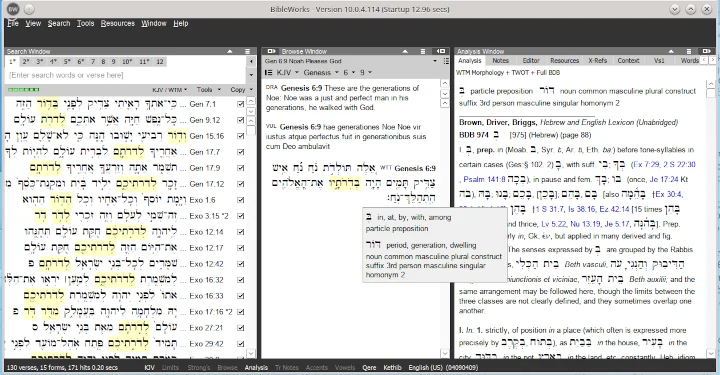Open the Search menu
Image resolution: width=720 pixels, height=375 pixels.
(59, 23)
